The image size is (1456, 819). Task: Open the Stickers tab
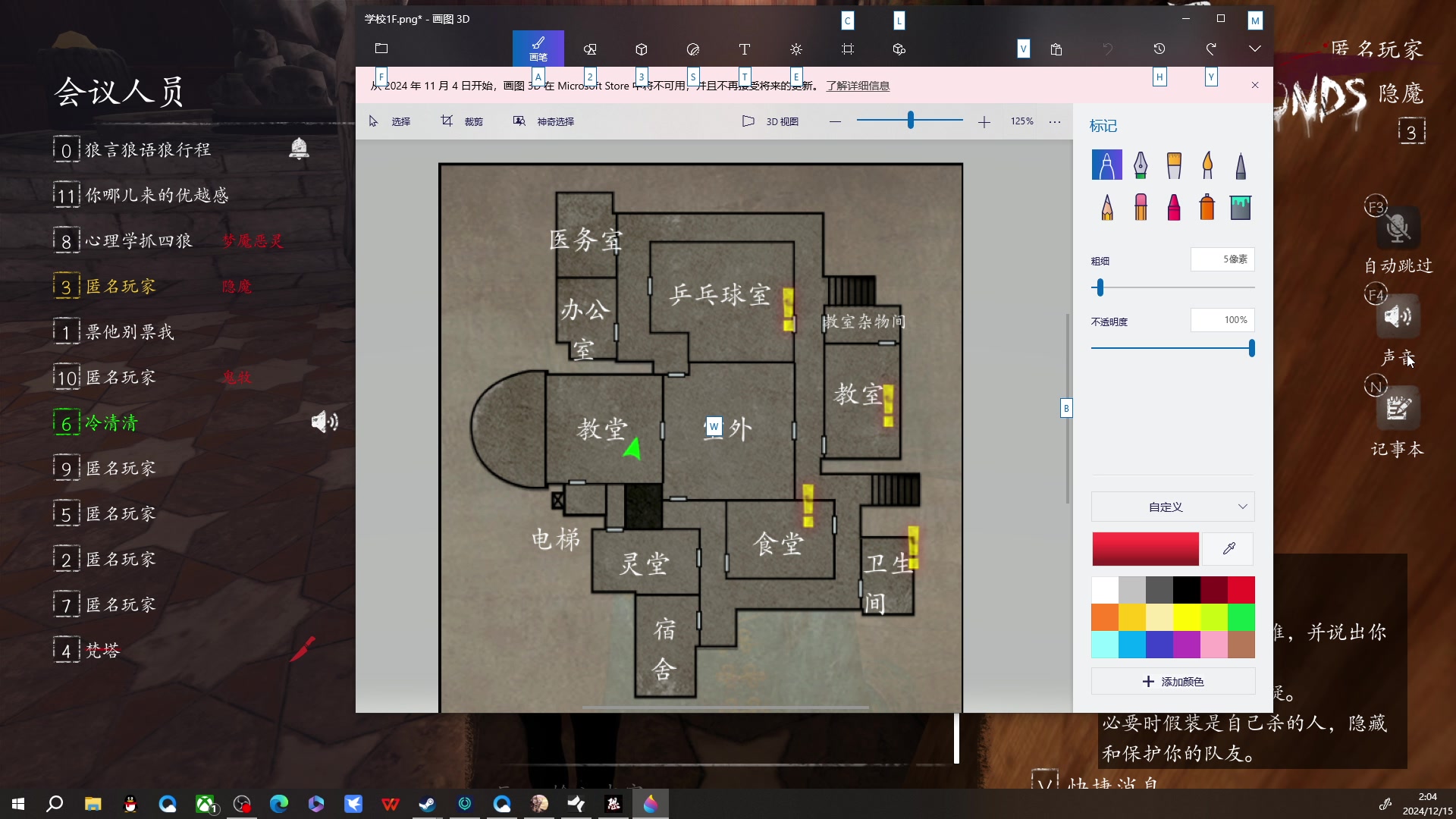(x=693, y=49)
